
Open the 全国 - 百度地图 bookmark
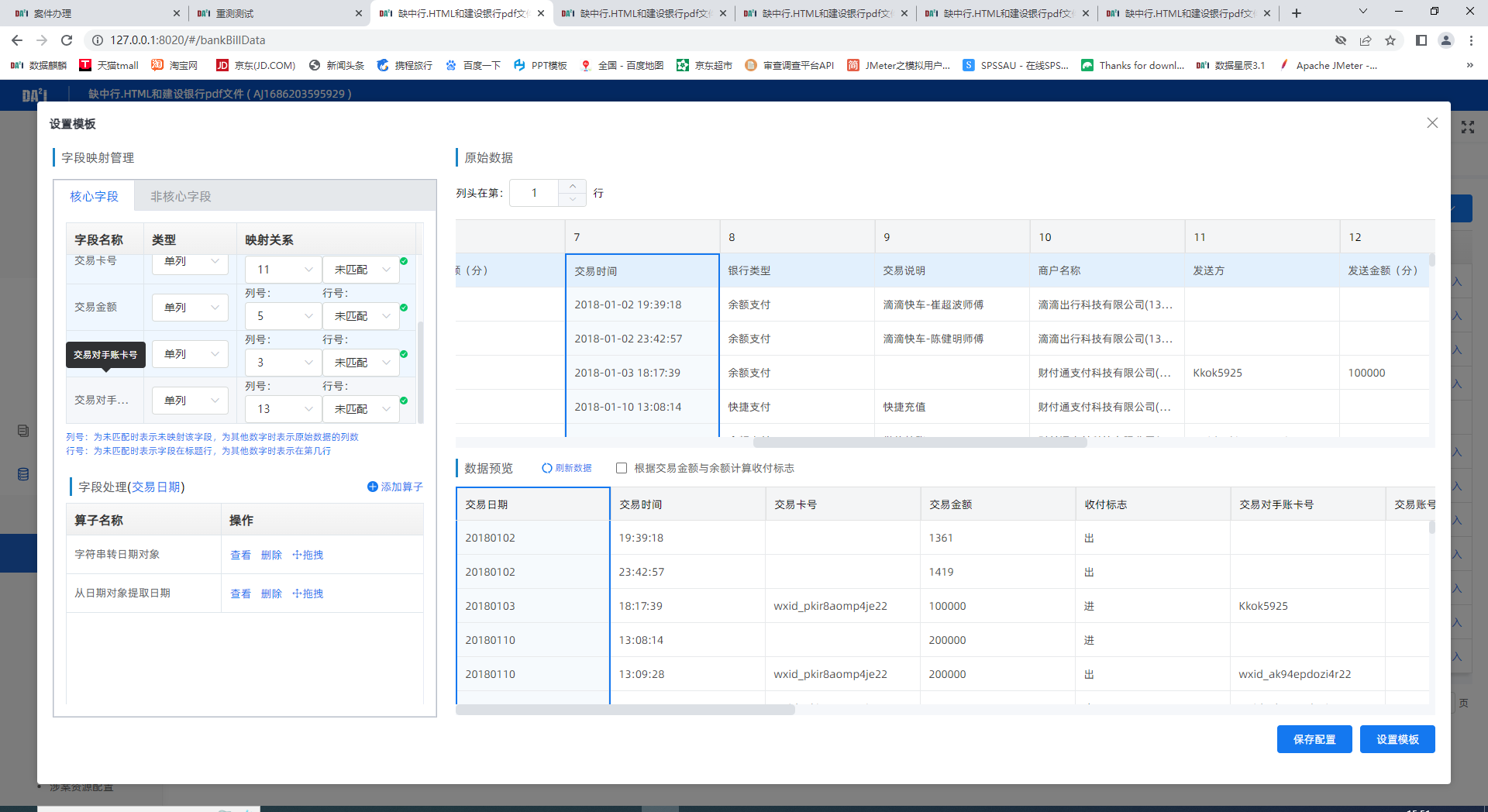[622, 65]
